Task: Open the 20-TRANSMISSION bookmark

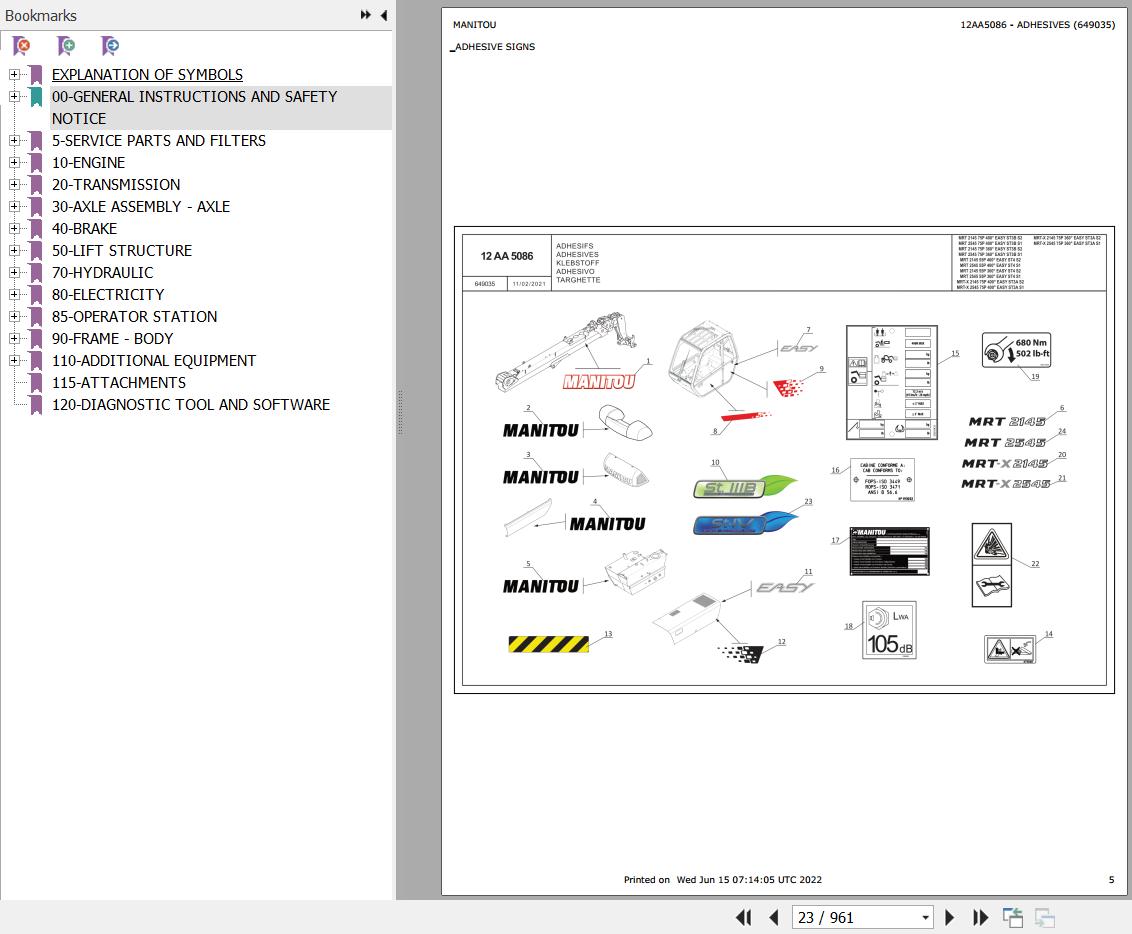Action: pyautogui.click(x=116, y=184)
